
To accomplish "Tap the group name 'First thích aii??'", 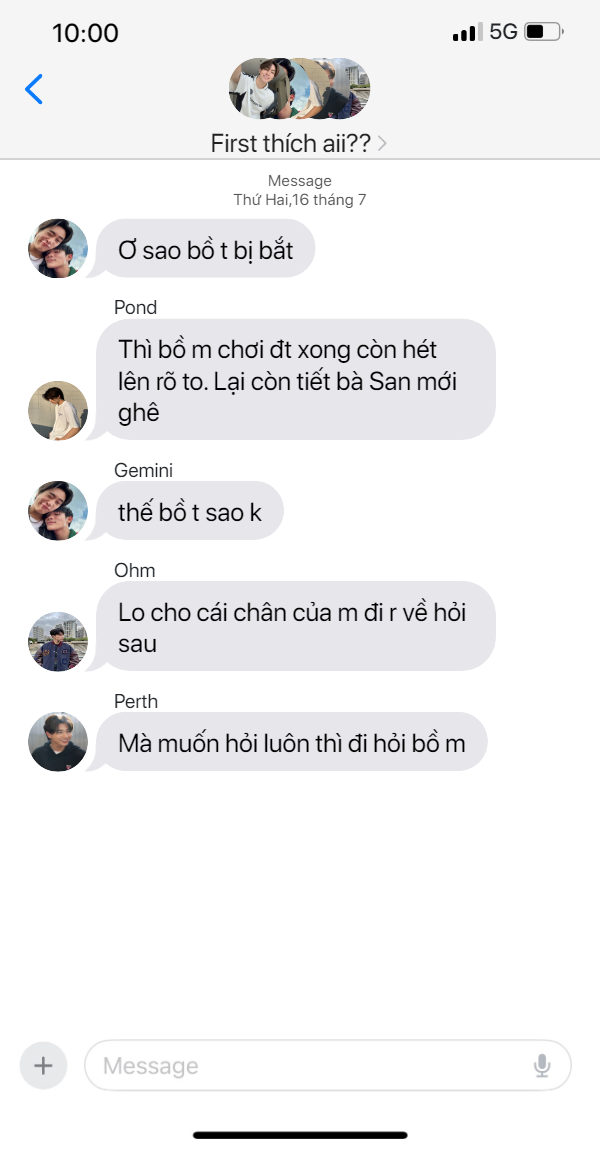I will click(290, 143).
